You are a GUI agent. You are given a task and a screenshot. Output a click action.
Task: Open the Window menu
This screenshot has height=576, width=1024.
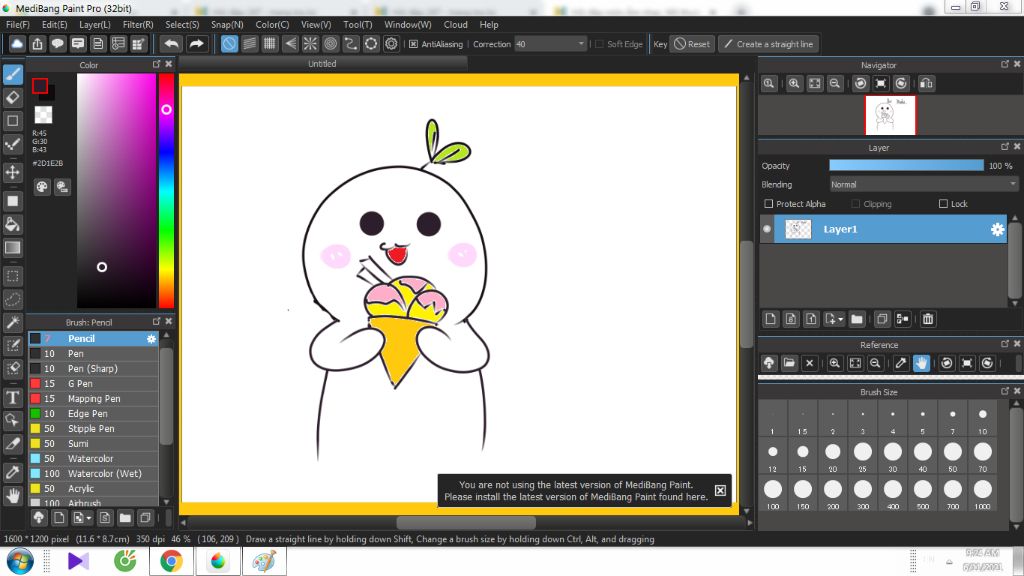(x=408, y=24)
